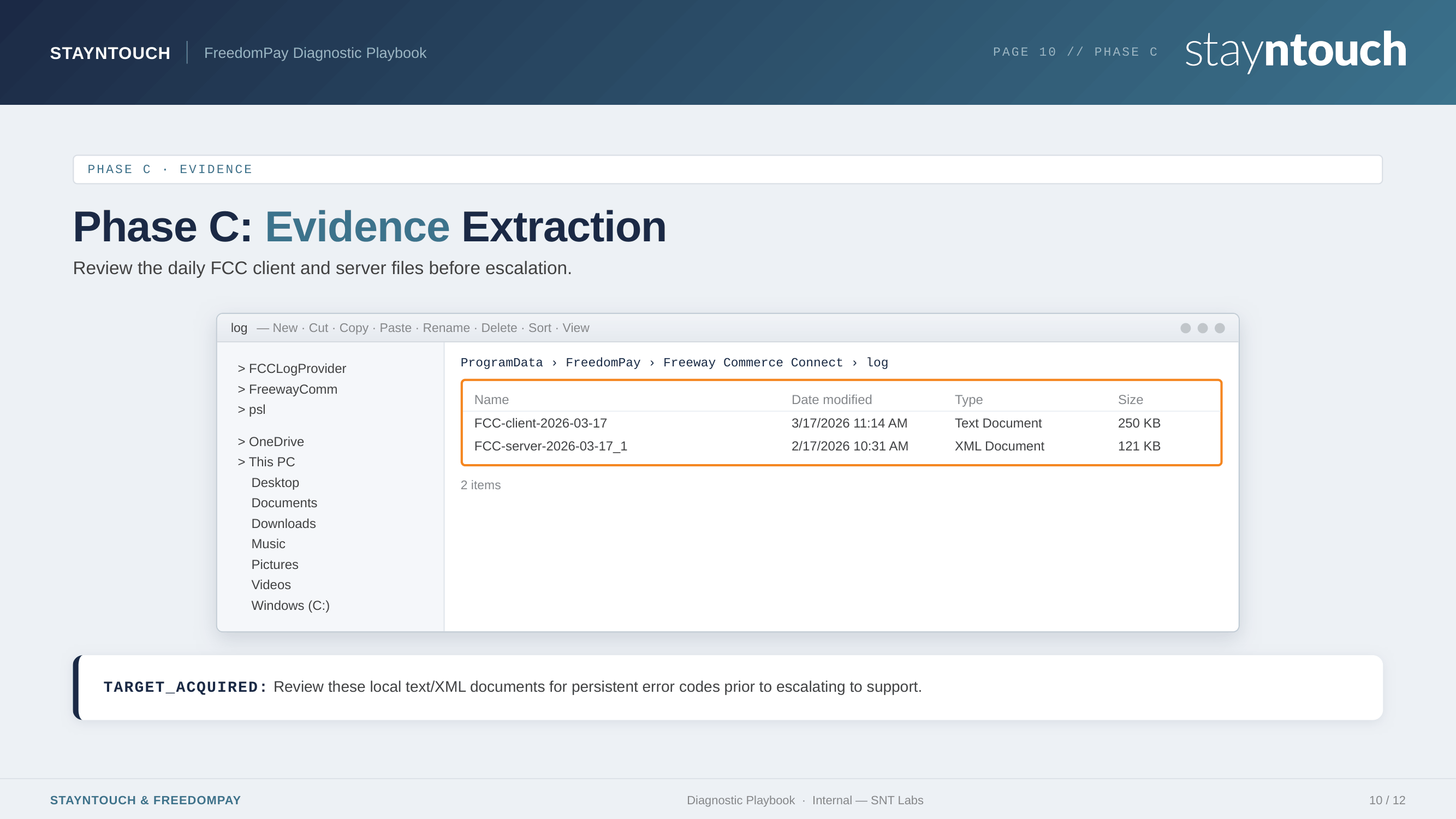Image resolution: width=1456 pixels, height=819 pixels.
Task: Select This PC in navigation pane
Action: [x=266, y=462]
